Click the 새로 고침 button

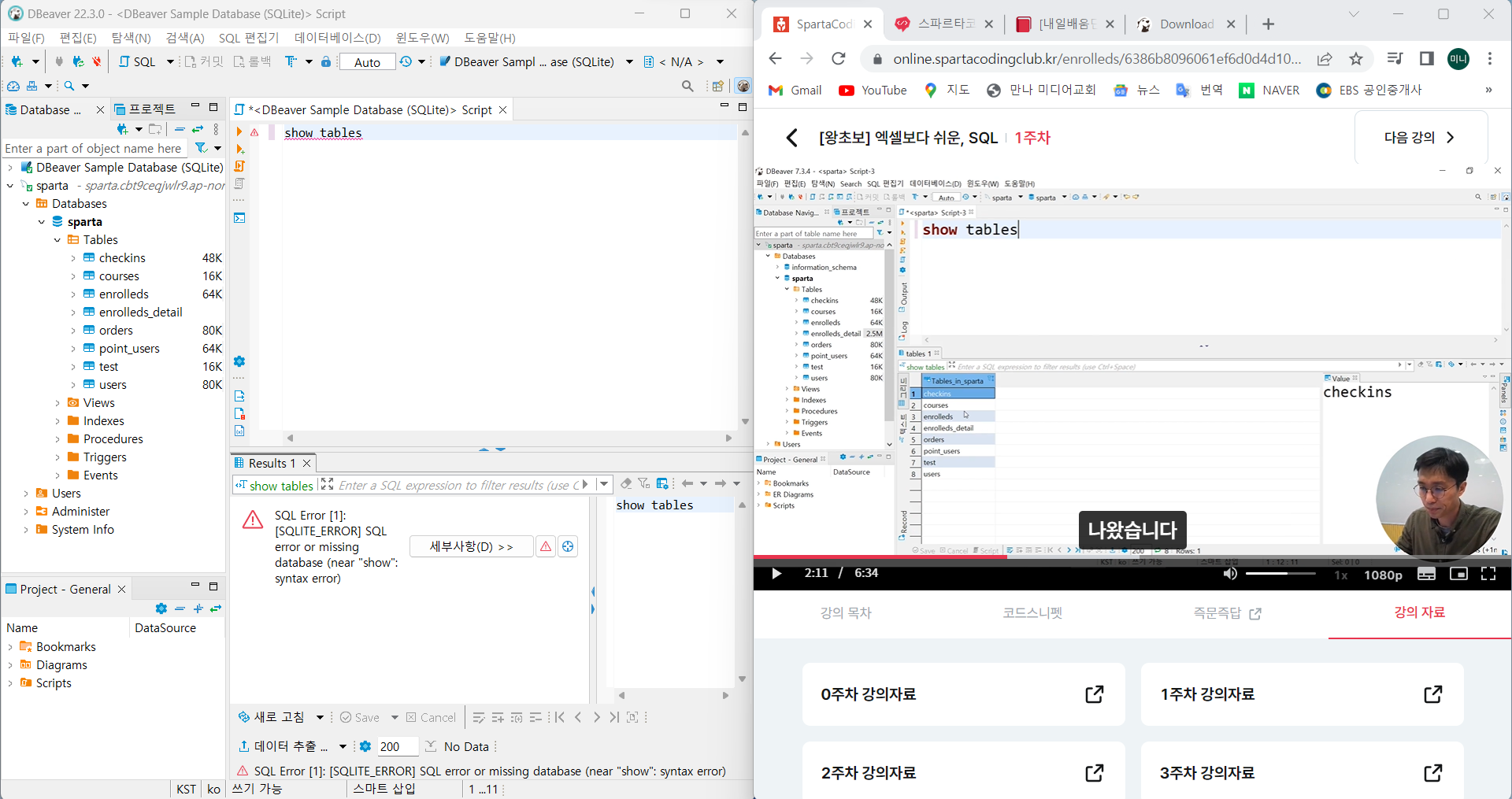pos(272,717)
